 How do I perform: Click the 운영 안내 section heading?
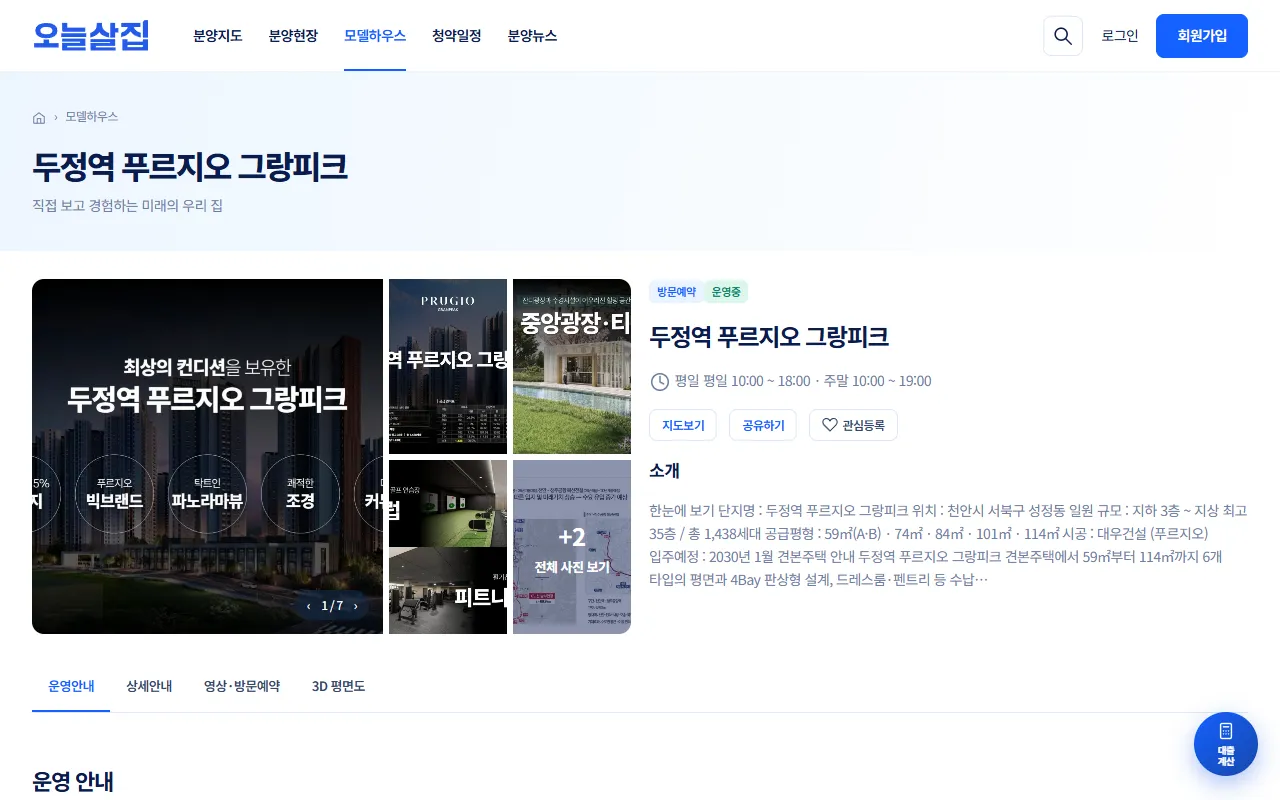point(73,782)
